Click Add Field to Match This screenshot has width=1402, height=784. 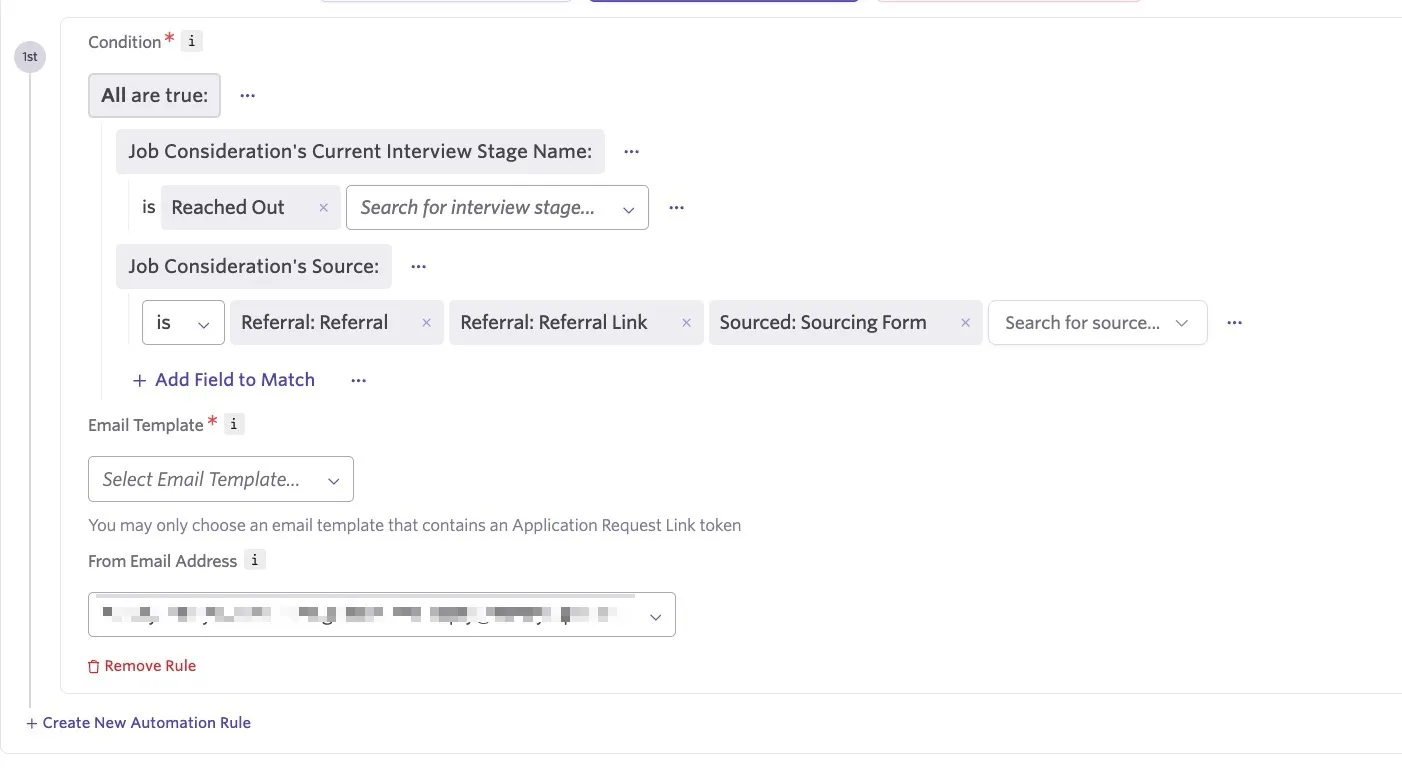224,380
